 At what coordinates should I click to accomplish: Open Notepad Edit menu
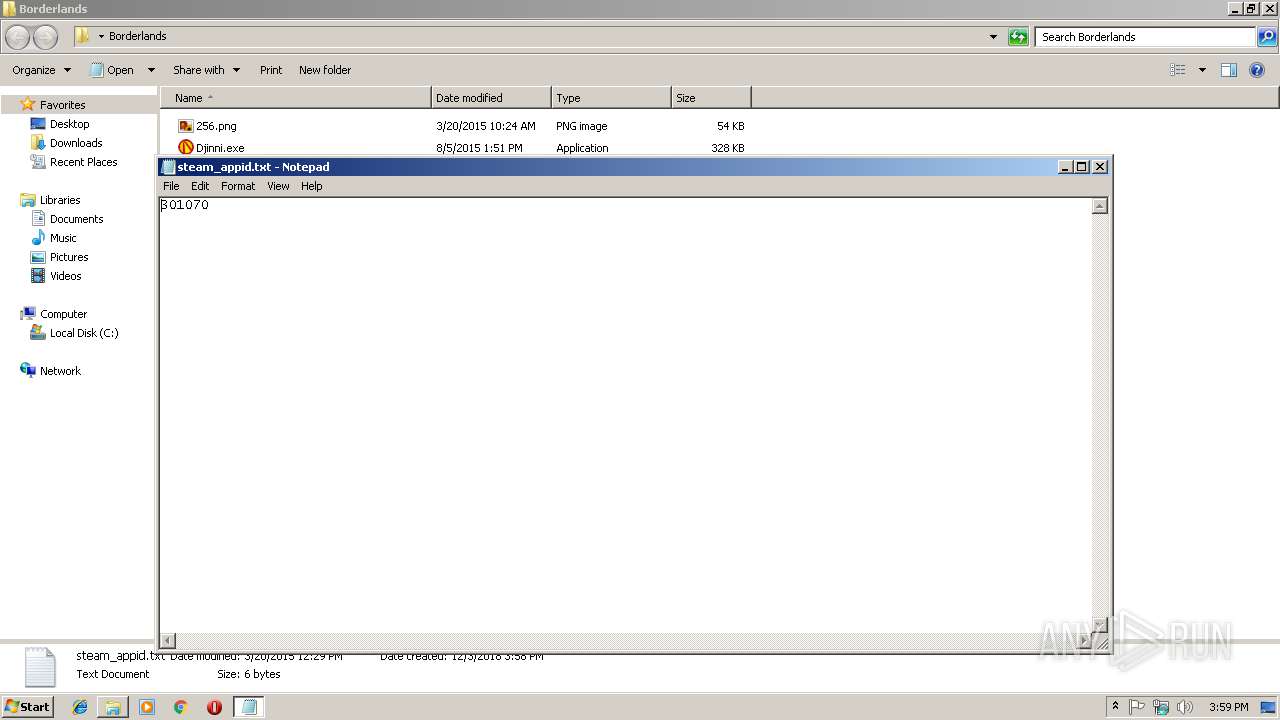[200, 186]
